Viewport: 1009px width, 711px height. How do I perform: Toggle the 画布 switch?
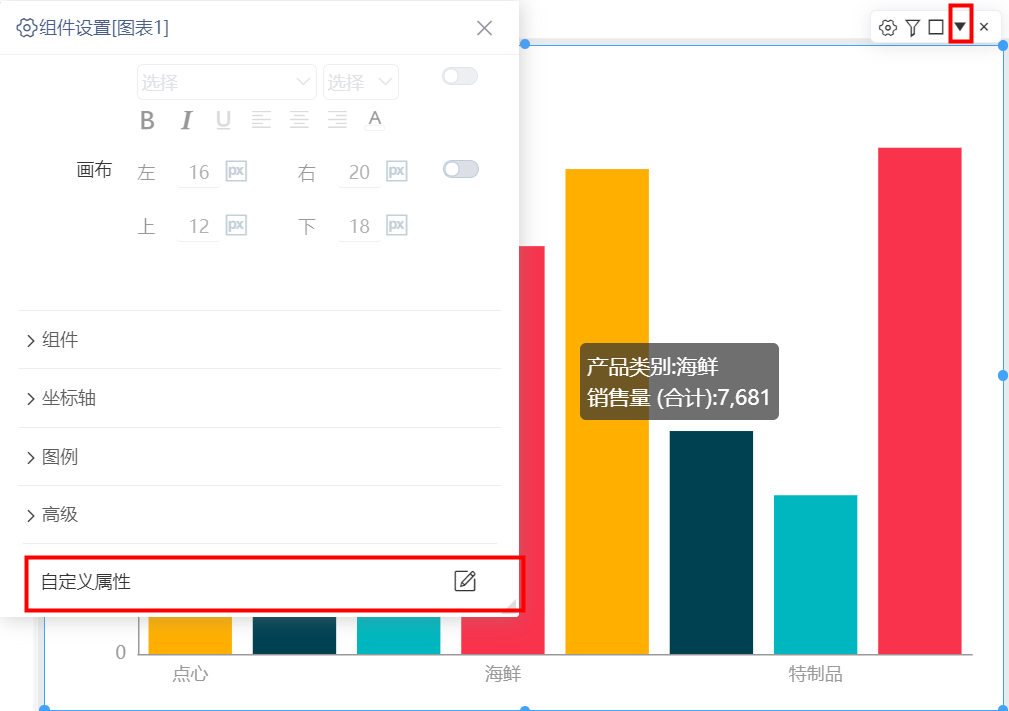click(x=461, y=169)
